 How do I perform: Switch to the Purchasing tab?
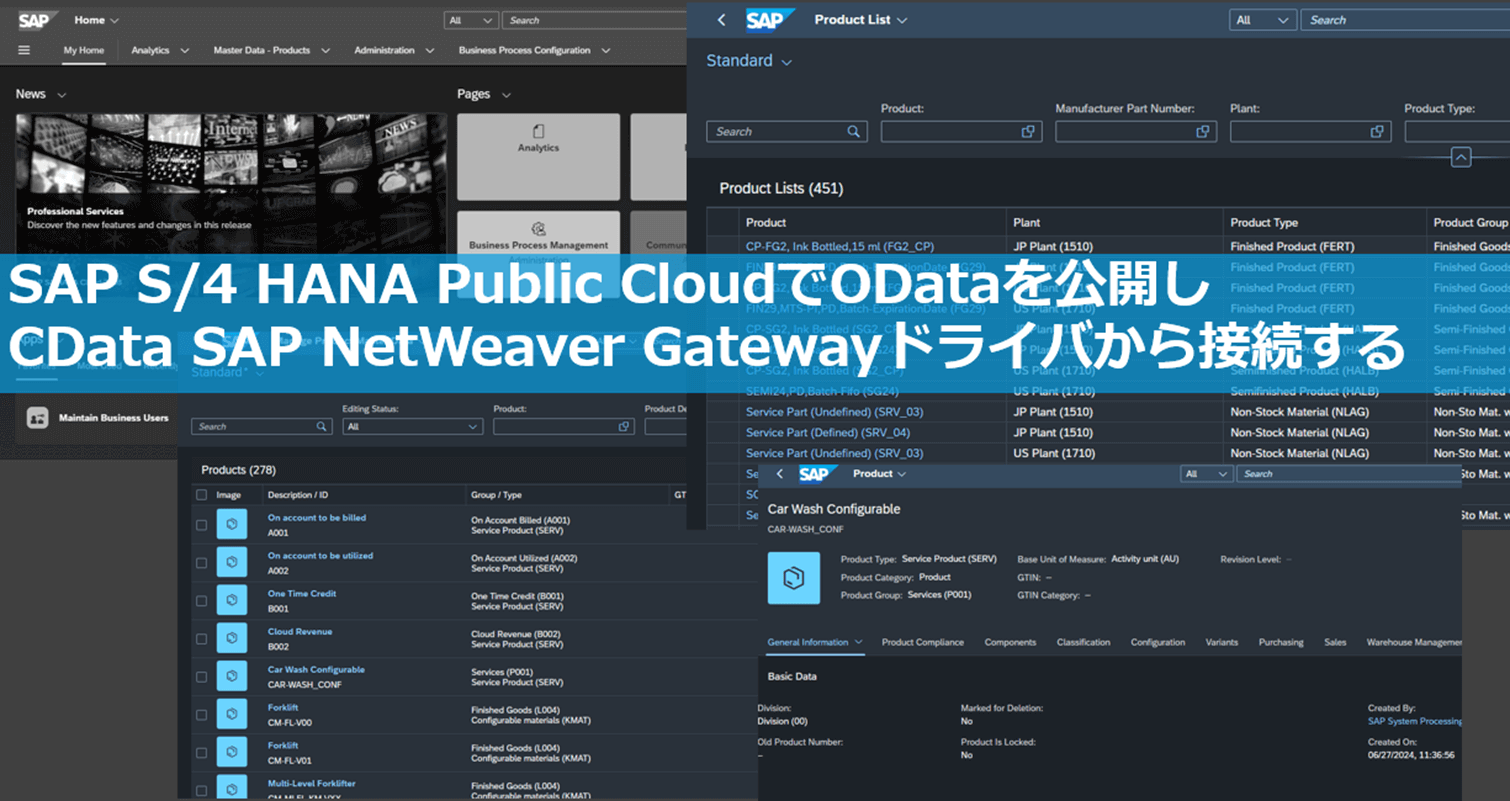tap(1281, 642)
